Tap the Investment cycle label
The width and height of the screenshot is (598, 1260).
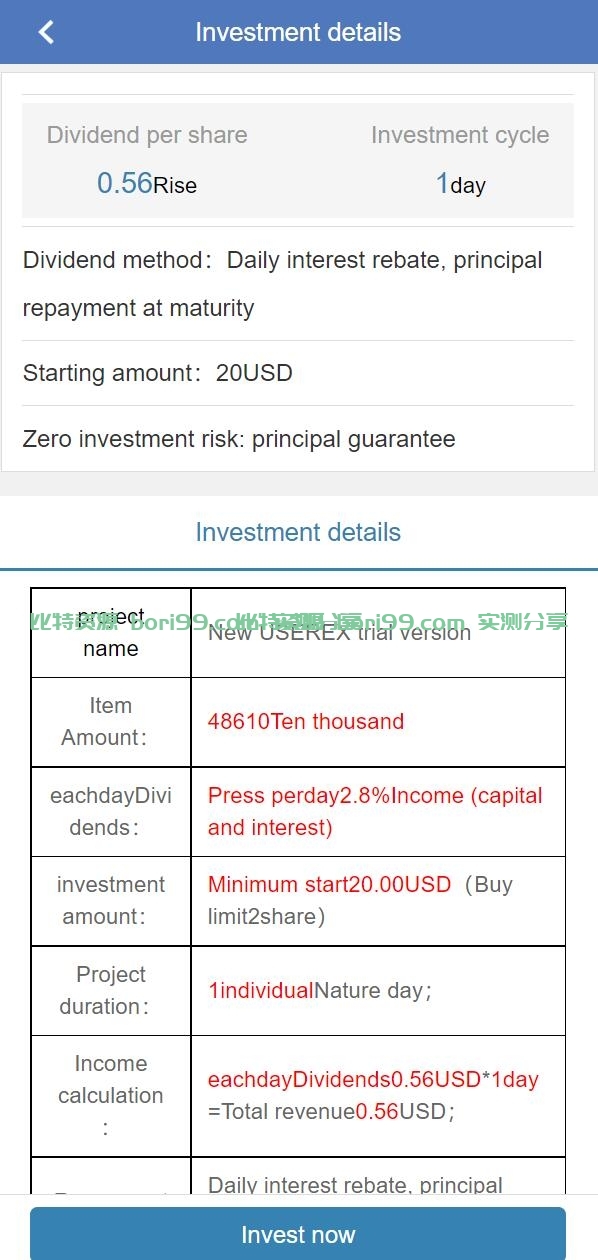460,135
